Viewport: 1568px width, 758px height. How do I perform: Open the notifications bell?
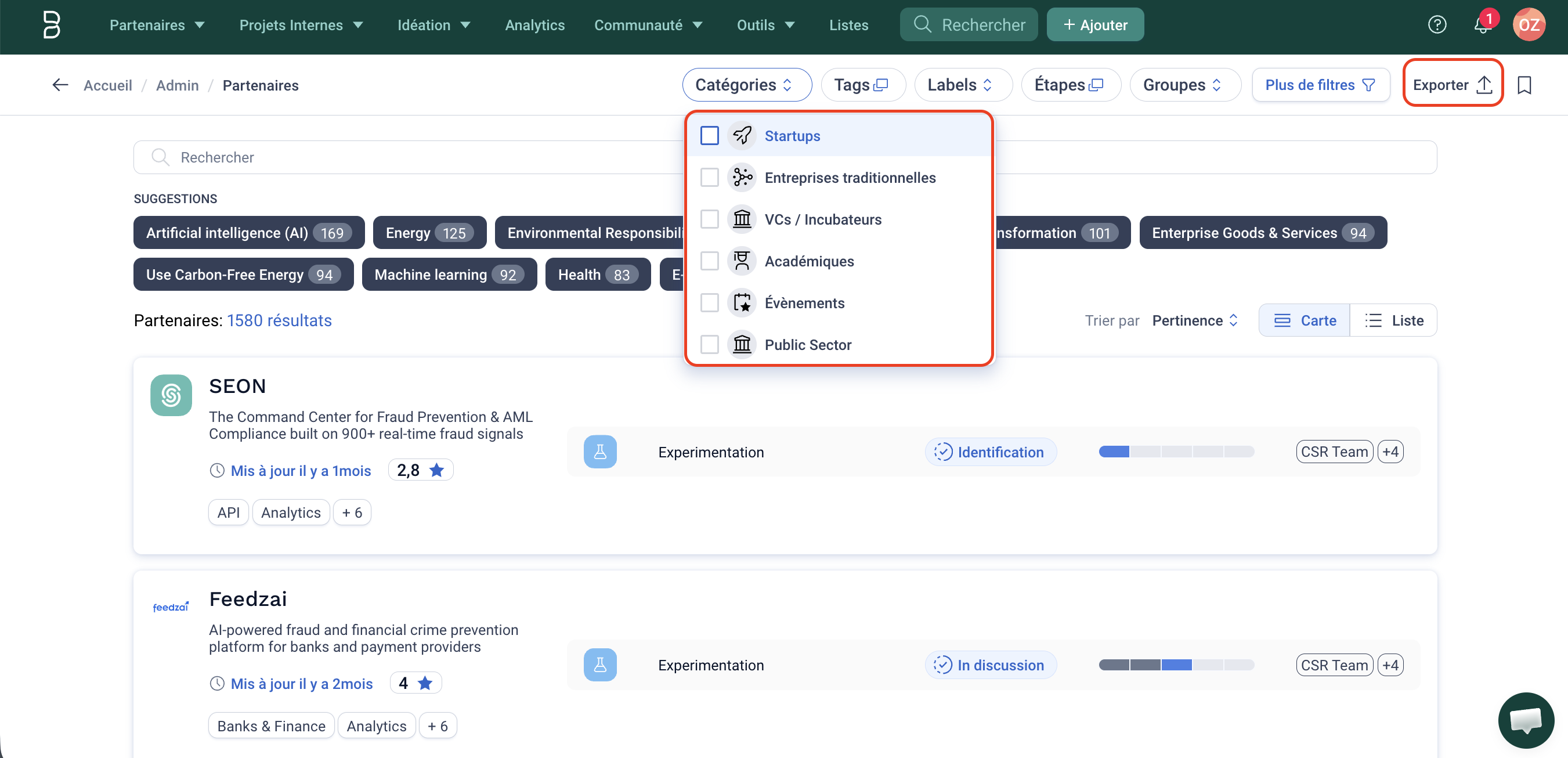[x=1483, y=25]
